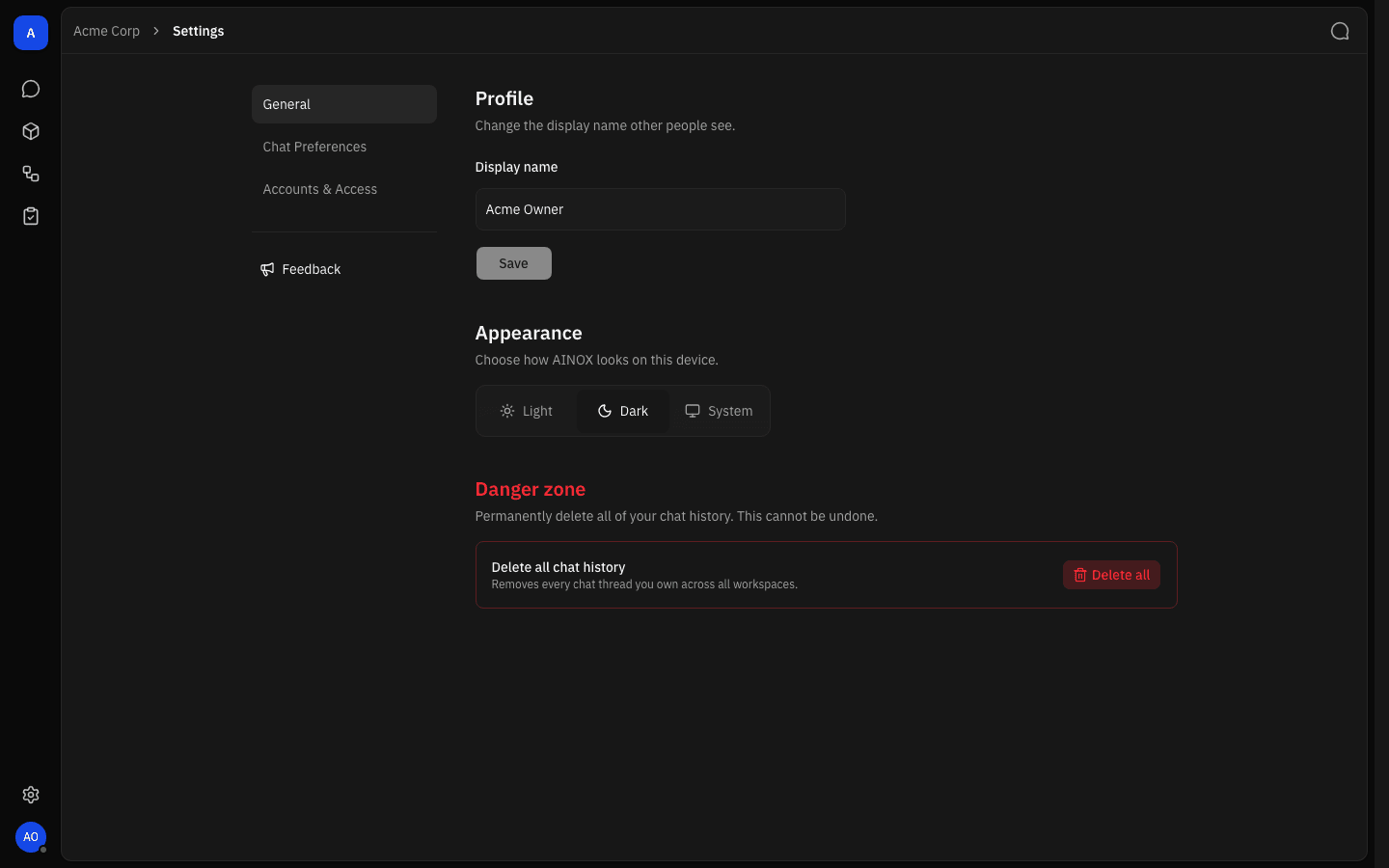The width and height of the screenshot is (1389, 868).
Task: Click the trash icon on Delete all
Action: pyautogui.click(x=1080, y=575)
